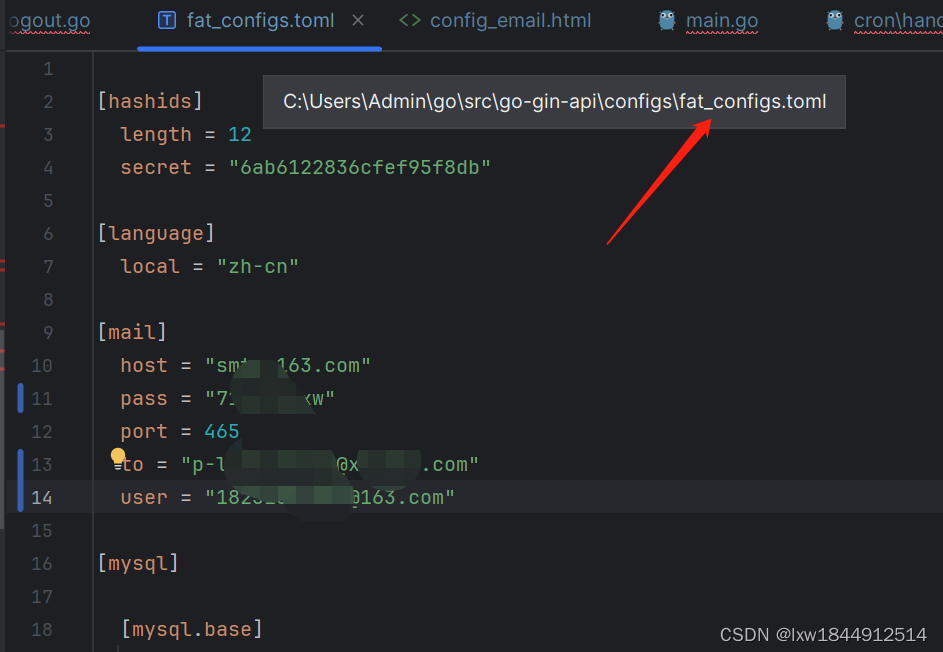The width and height of the screenshot is (943, 652).
Task: Click the secret key on line 4
Action: point(156,167)
